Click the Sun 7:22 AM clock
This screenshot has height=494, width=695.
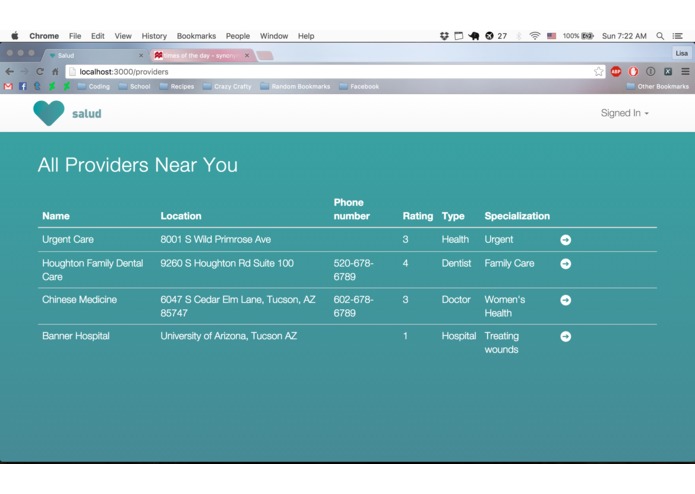click(x=624, y=36)
